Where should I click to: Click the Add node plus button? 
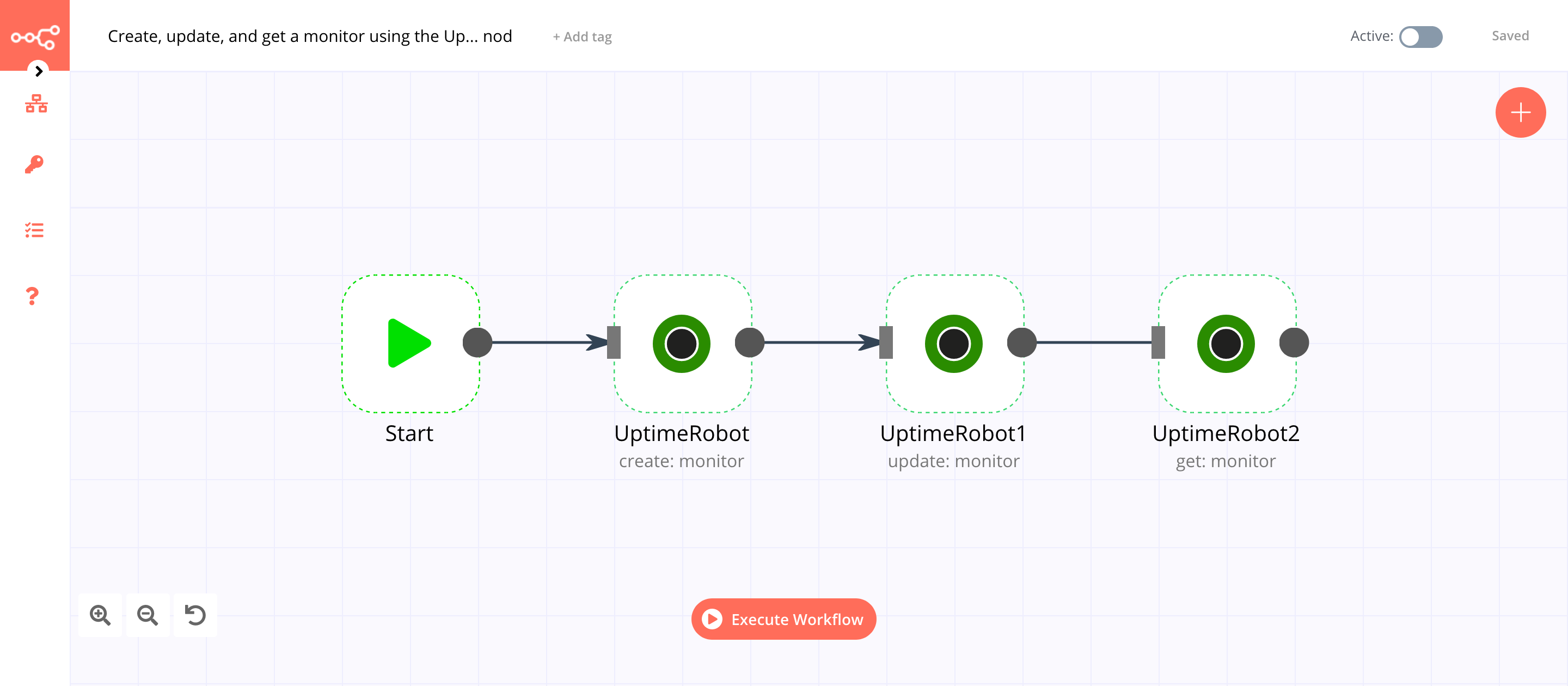1521,111
